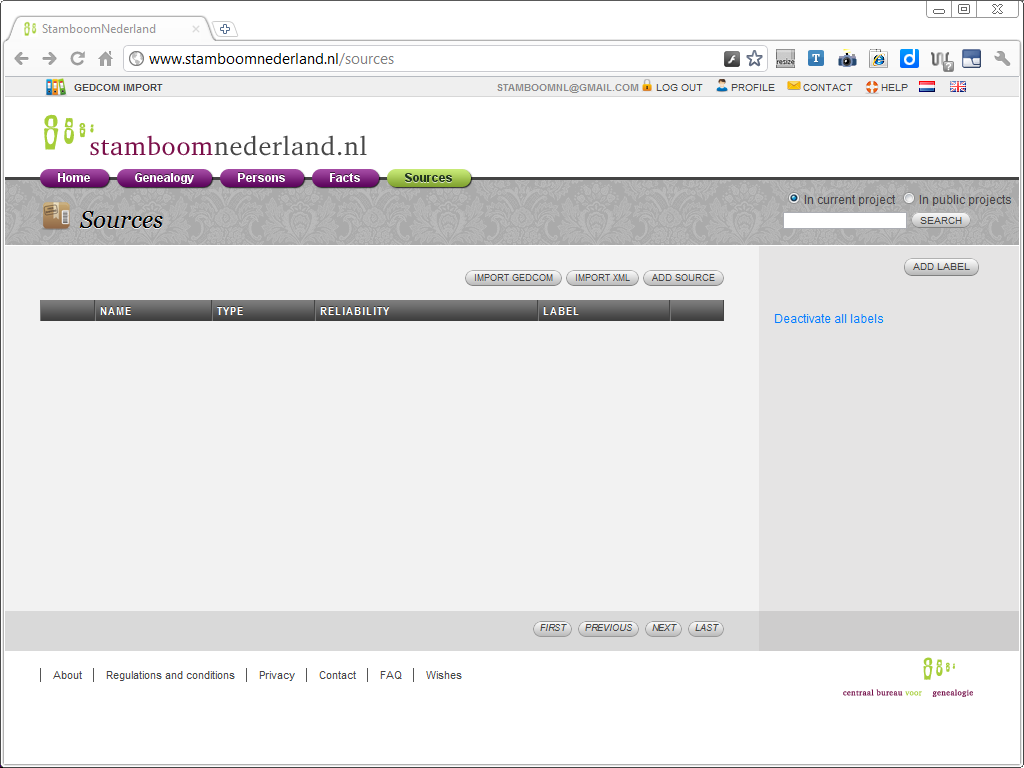Open the Contact footer link

(338, 675)
